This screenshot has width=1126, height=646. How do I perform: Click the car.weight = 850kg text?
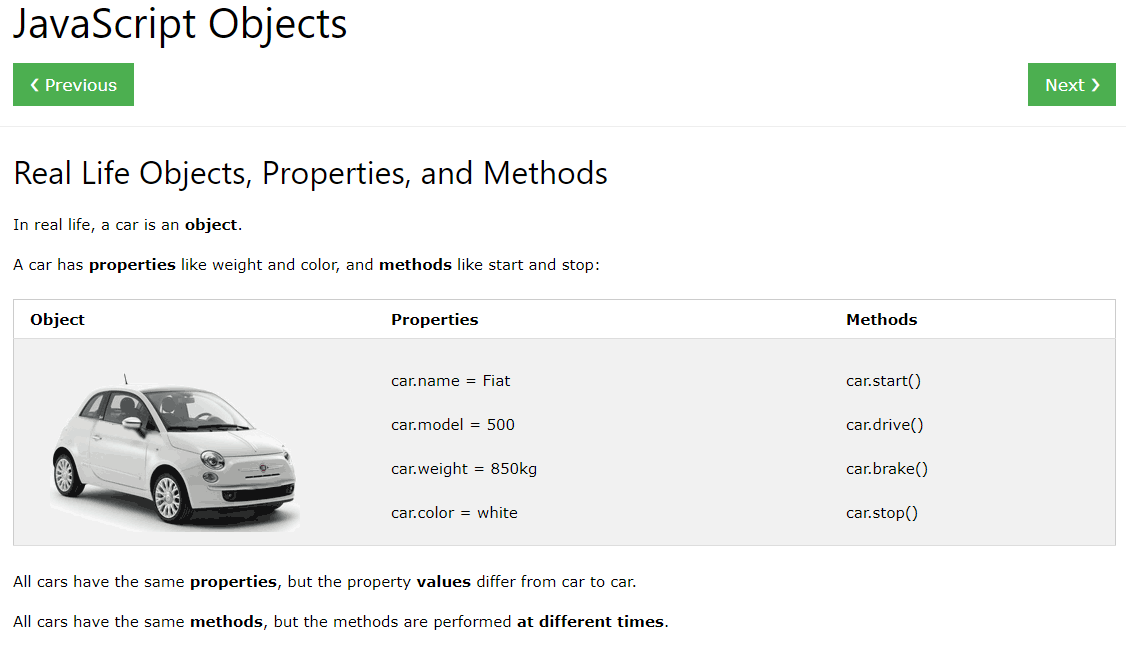[464, 469]
